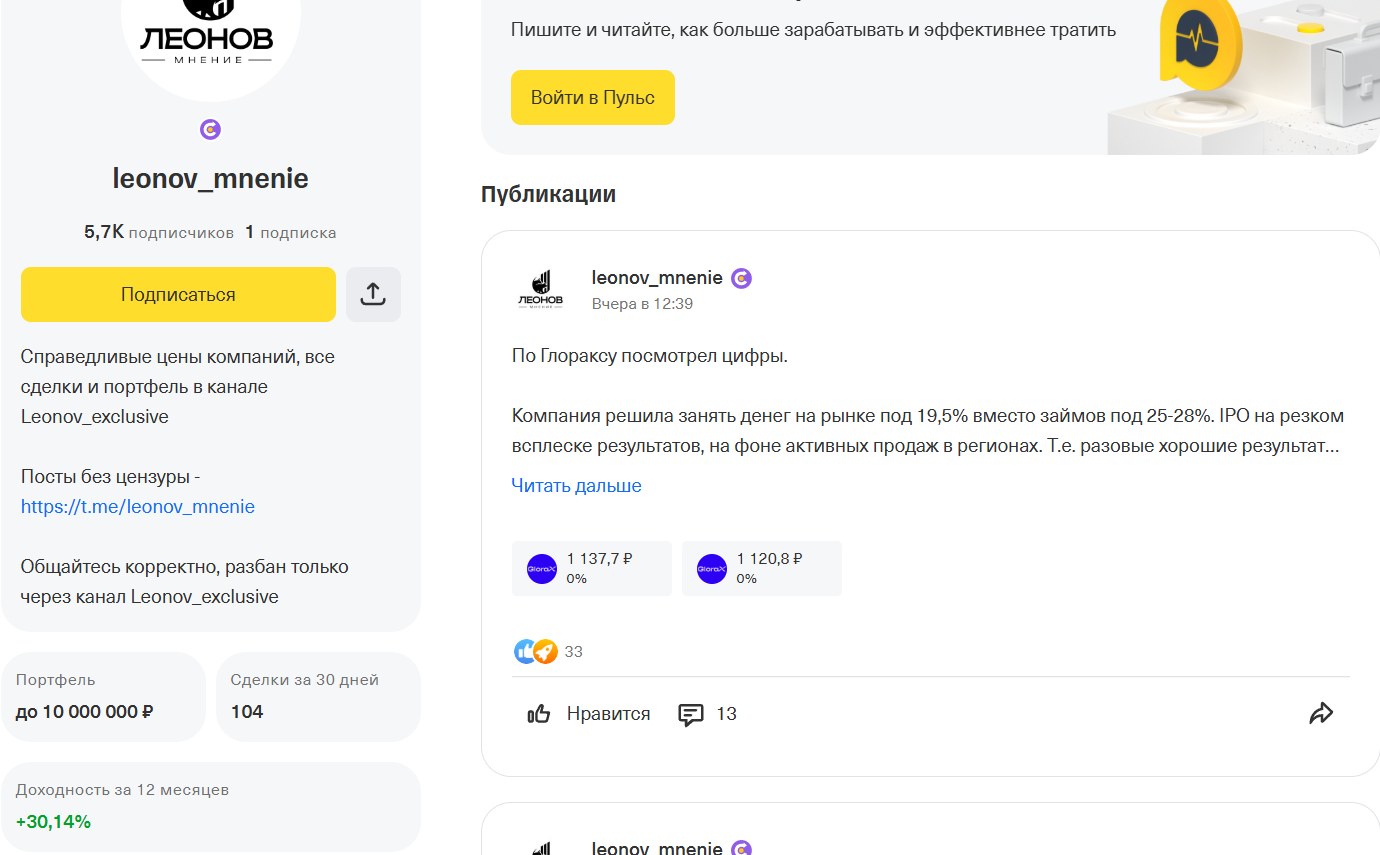Open the 1 подписка list
1380x855 pixels.
[x=291, y=232]
